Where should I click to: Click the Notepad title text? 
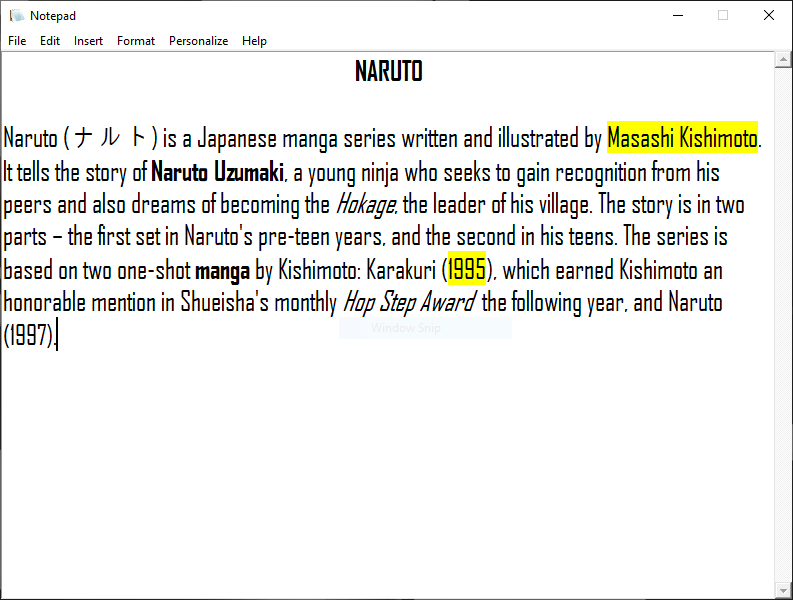pos(53,16)
